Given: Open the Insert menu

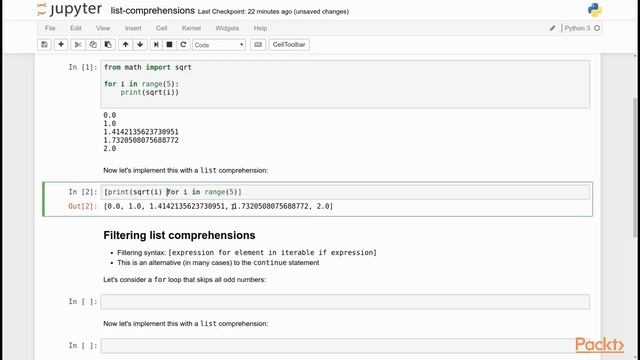Looking at the screenshot, I should (x=133, y=28).
